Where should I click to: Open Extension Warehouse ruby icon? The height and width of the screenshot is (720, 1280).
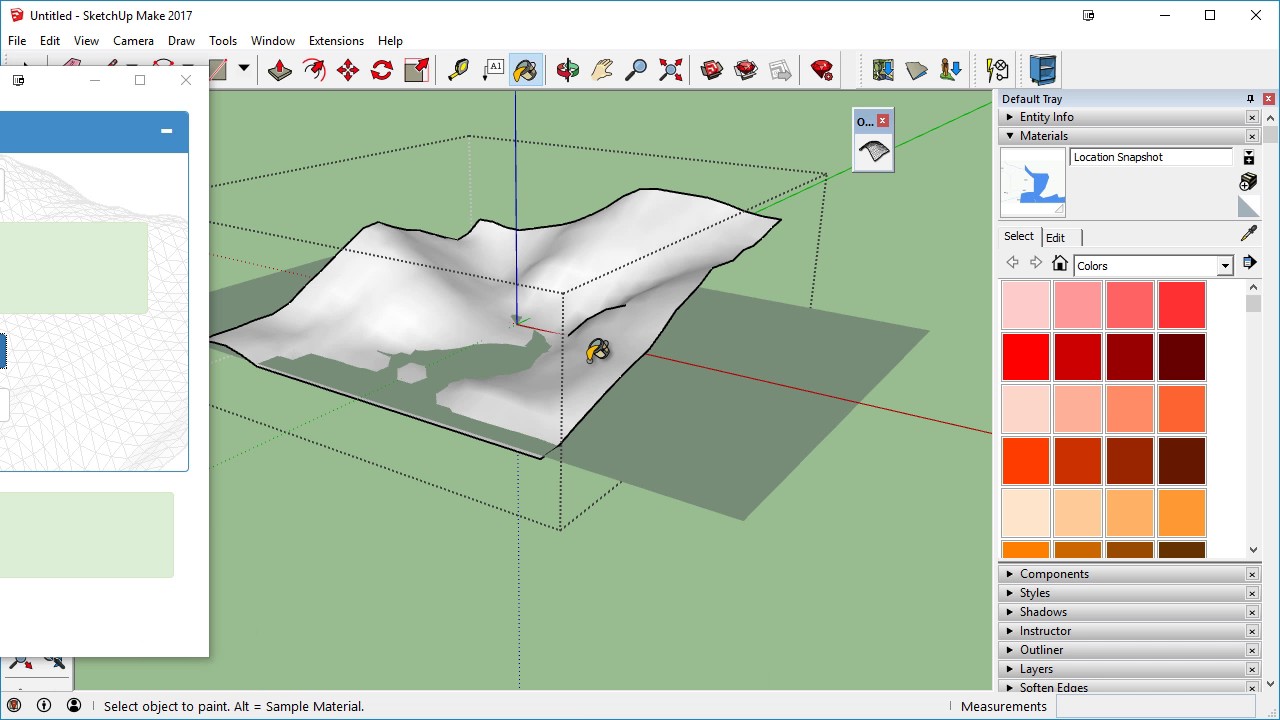click(x=822, y=70)
